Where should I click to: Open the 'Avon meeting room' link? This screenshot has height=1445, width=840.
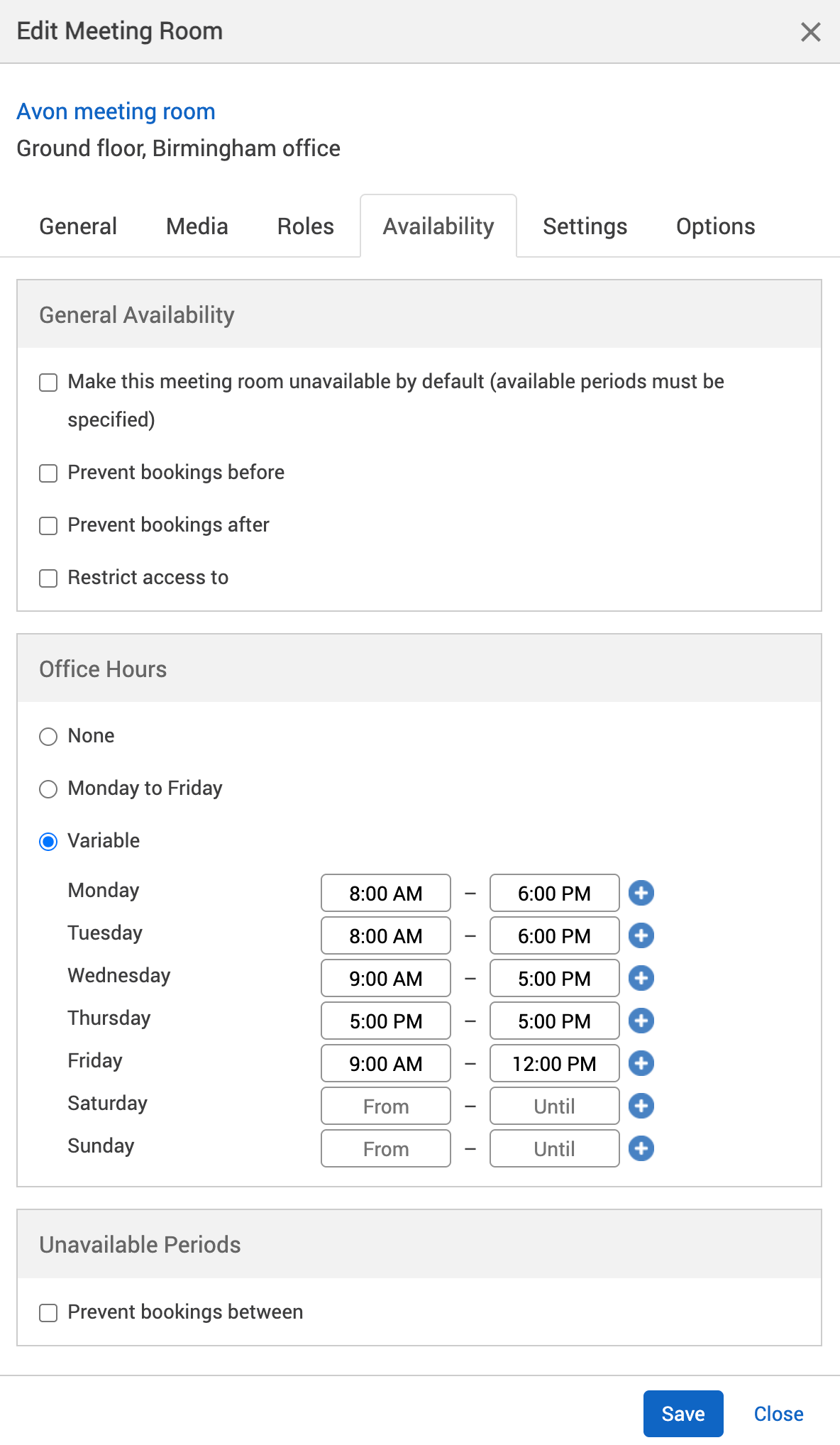click(116, 111)
